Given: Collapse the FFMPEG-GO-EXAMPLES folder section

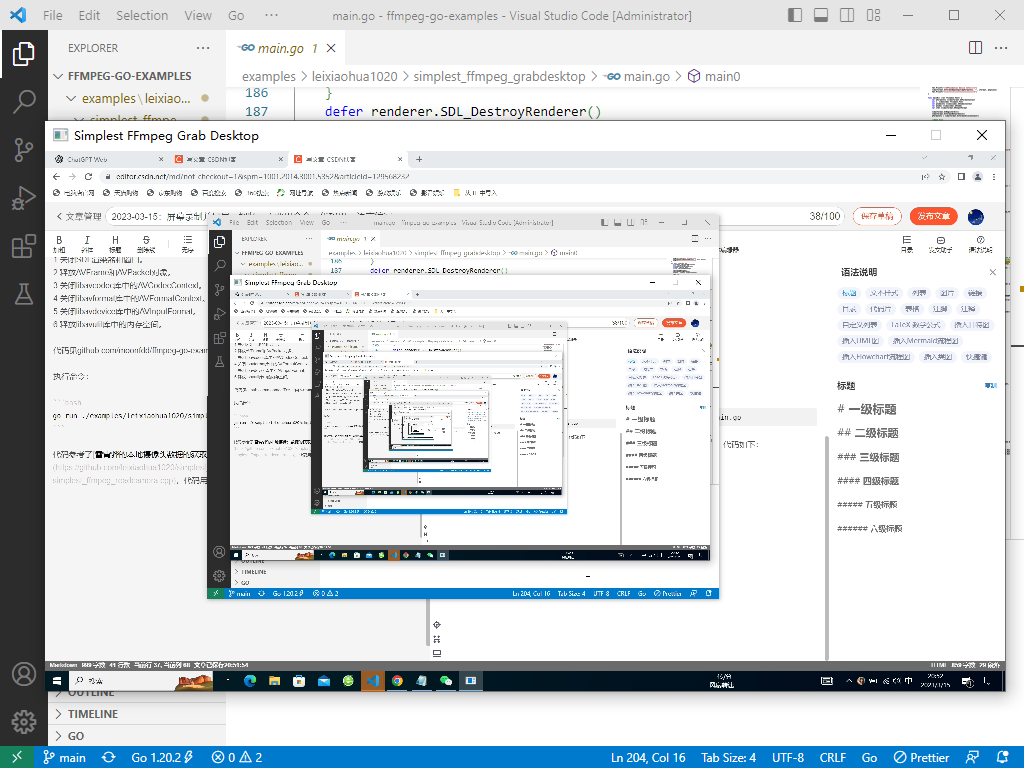Looking at the screenshot, I should (x=131, y=76).
